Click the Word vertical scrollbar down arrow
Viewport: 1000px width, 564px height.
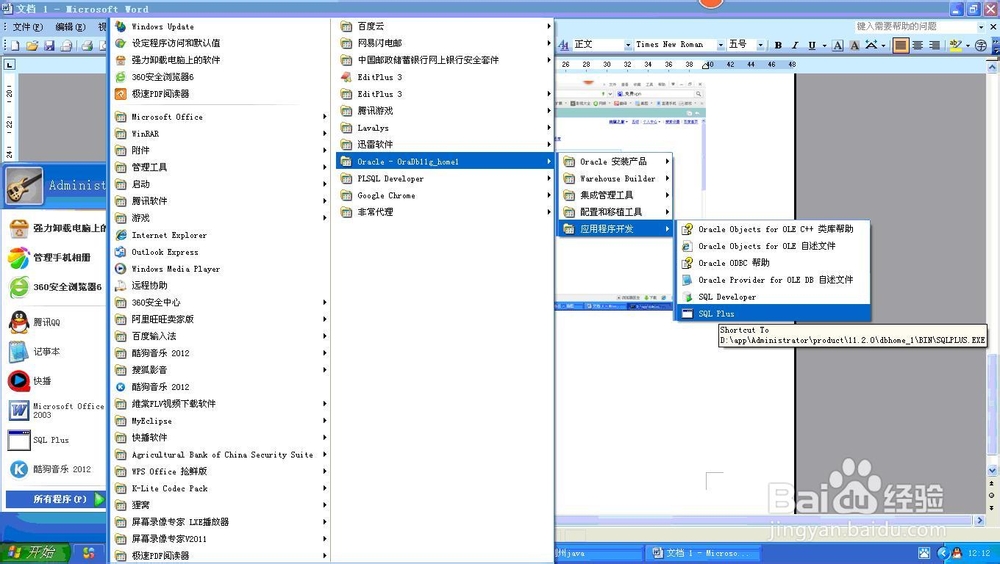(992, 471)
